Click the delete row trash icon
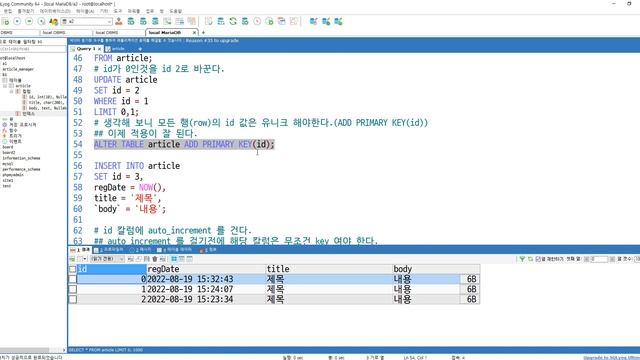The height and width of the screenshot is (360, 640). click(x=155, y=259)
